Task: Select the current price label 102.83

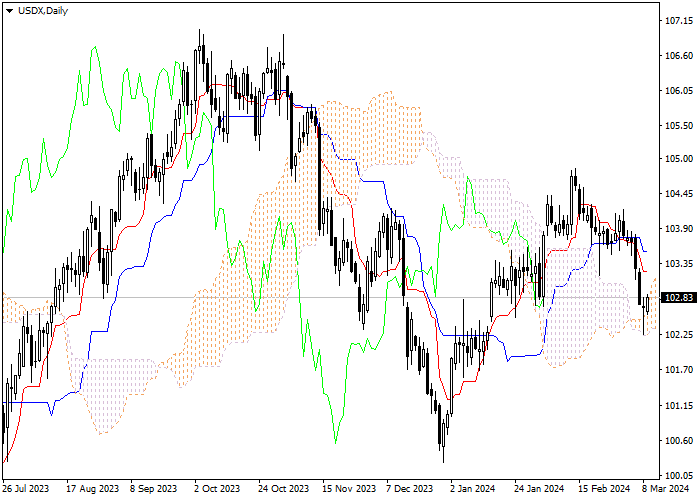Action: 679,298
